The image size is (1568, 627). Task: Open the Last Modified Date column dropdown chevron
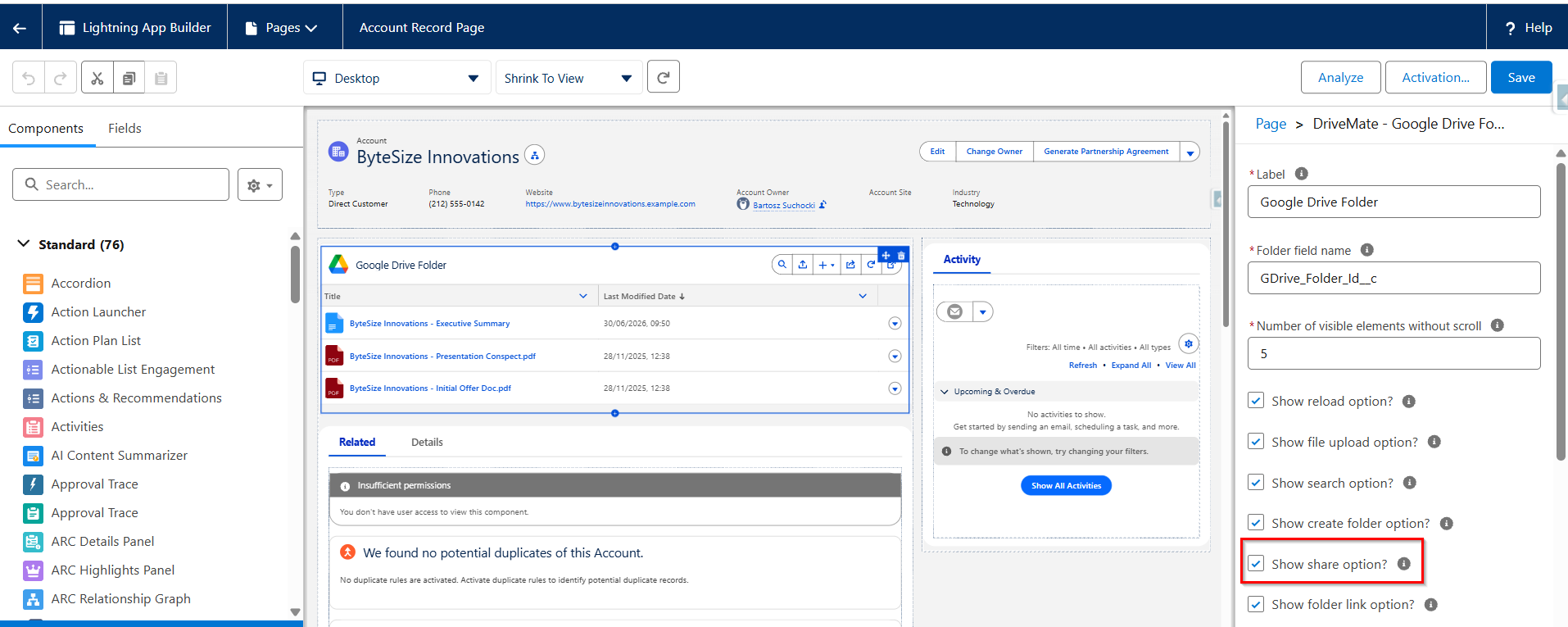pyautogui.click(x=863, y=296)
